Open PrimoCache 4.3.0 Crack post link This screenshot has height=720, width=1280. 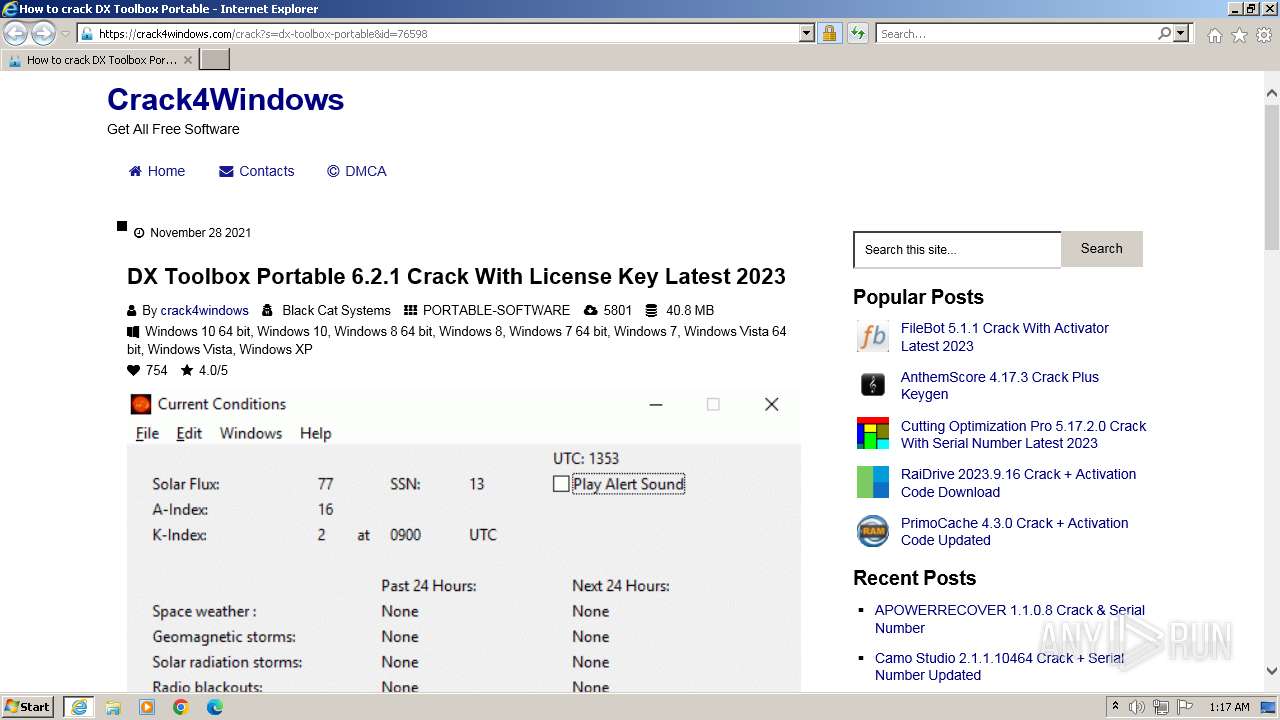(x=1014, y=531)
